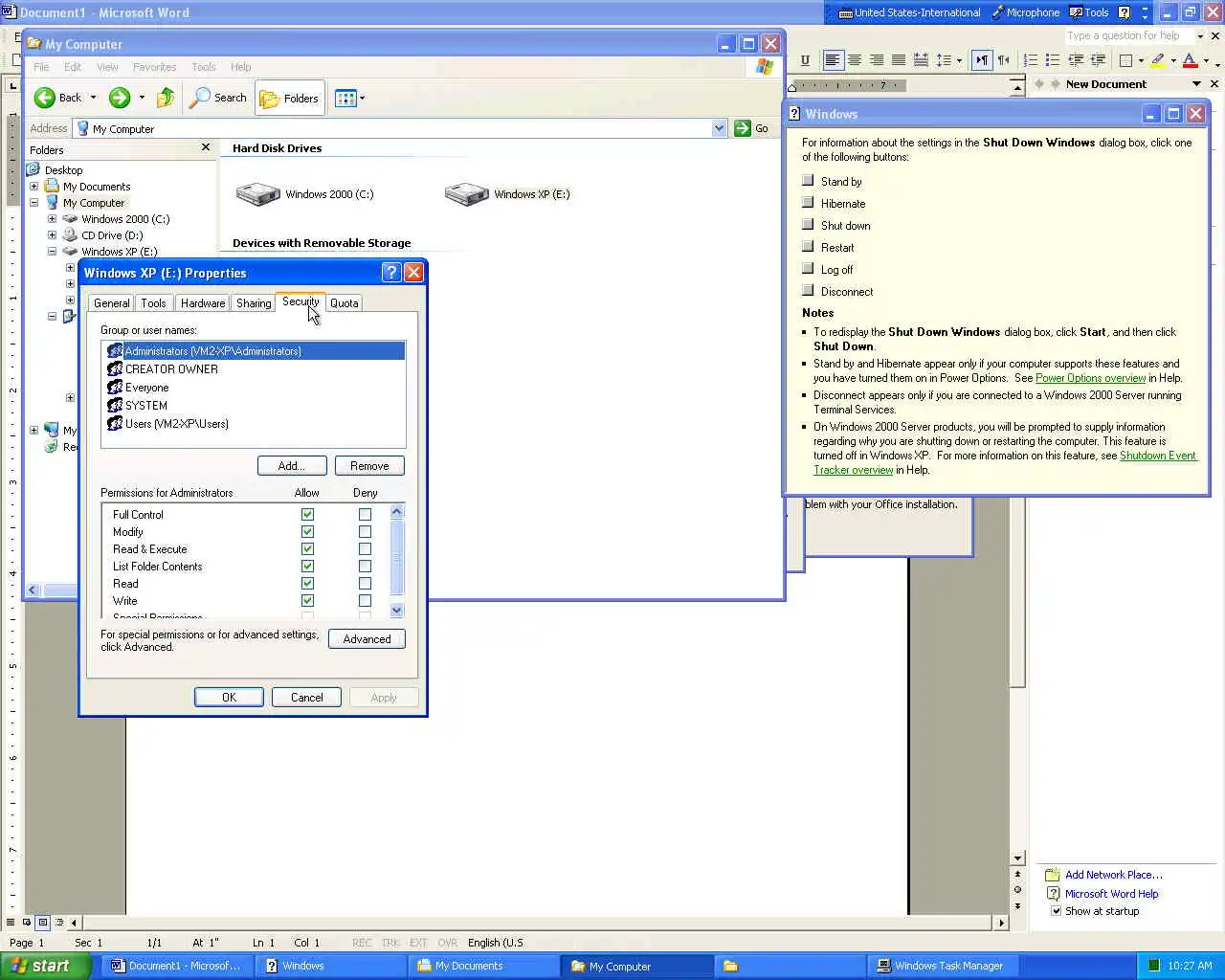Viewport: 1225px width, 980px height.
Task: Apply bulleted list formatting
Action: (1053, 60)
